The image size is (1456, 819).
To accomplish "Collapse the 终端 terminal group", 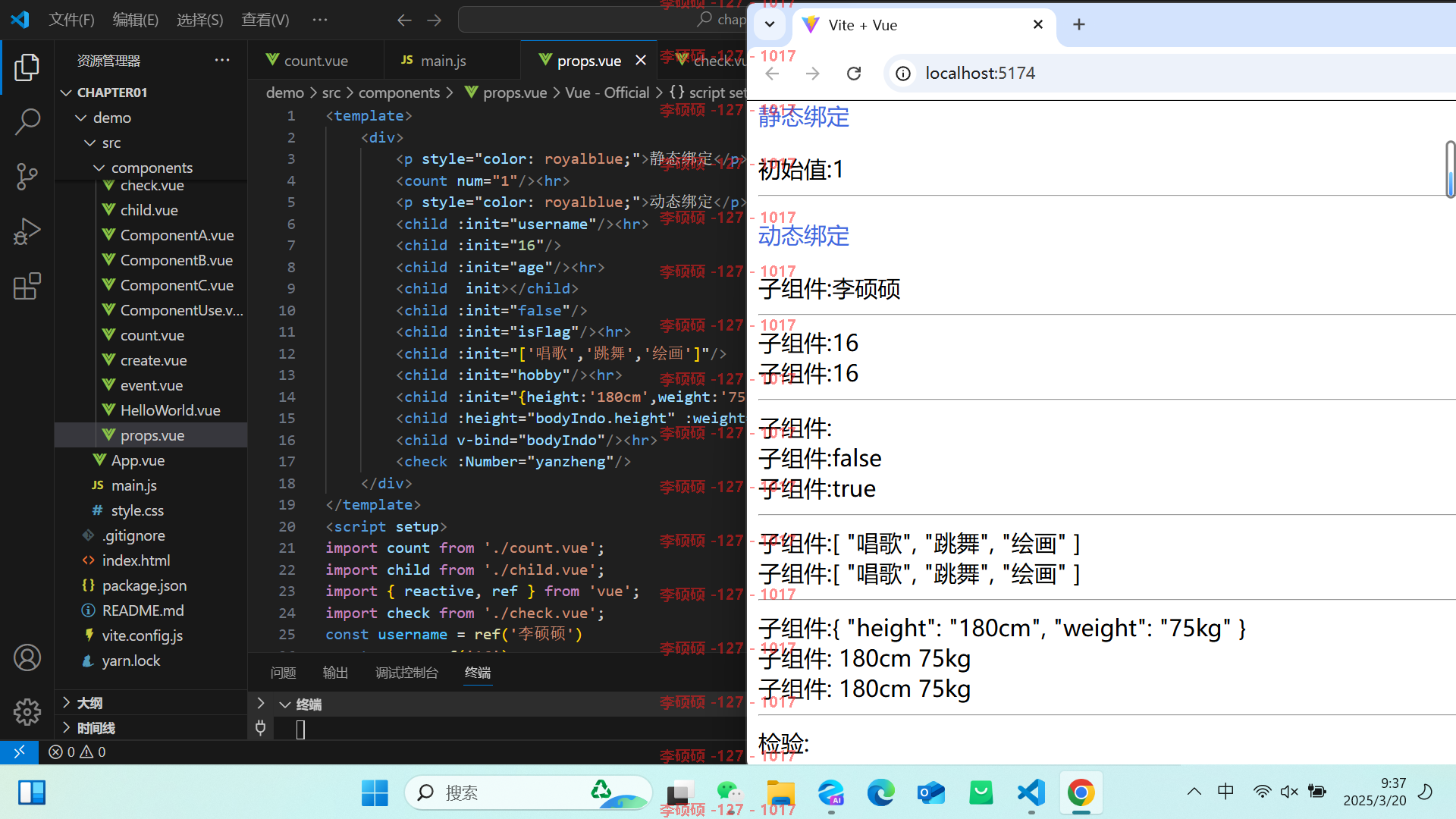I will (285, 704).
